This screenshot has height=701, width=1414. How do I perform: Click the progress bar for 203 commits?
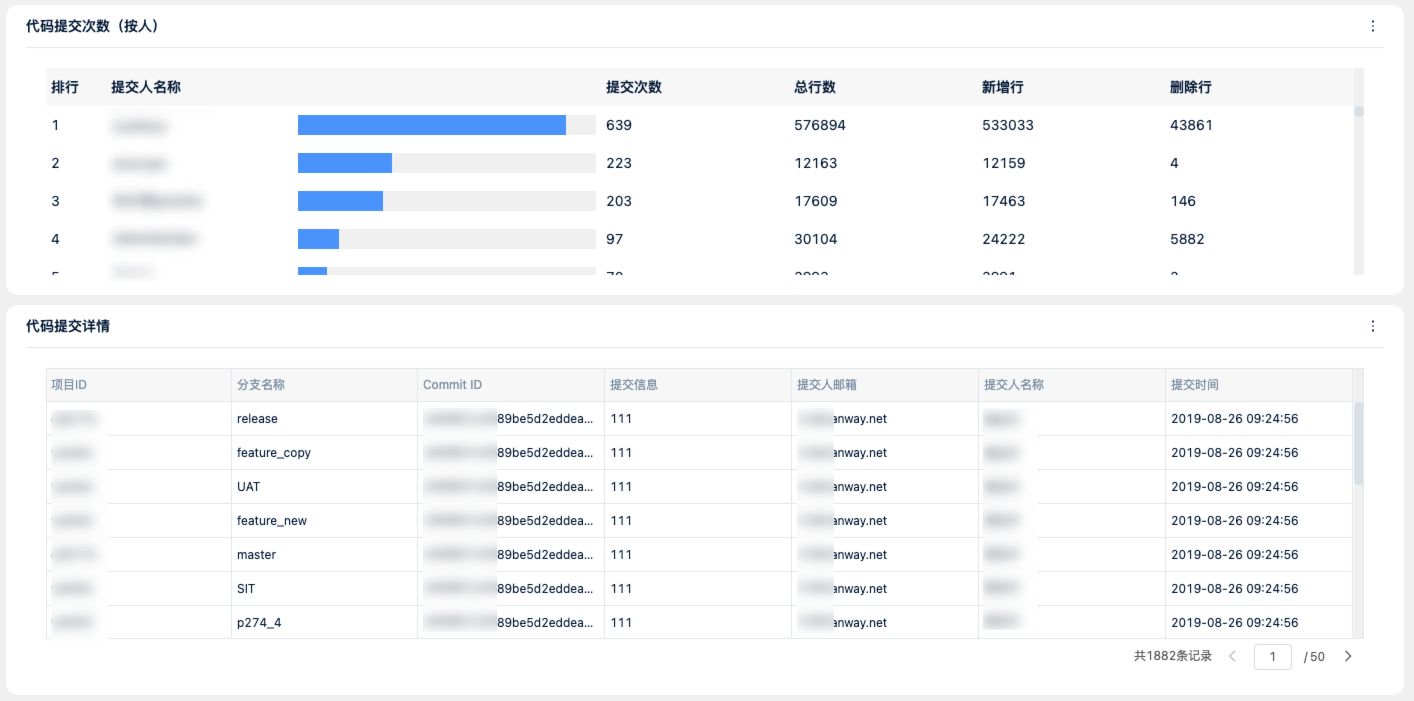(x=447, y=201)
